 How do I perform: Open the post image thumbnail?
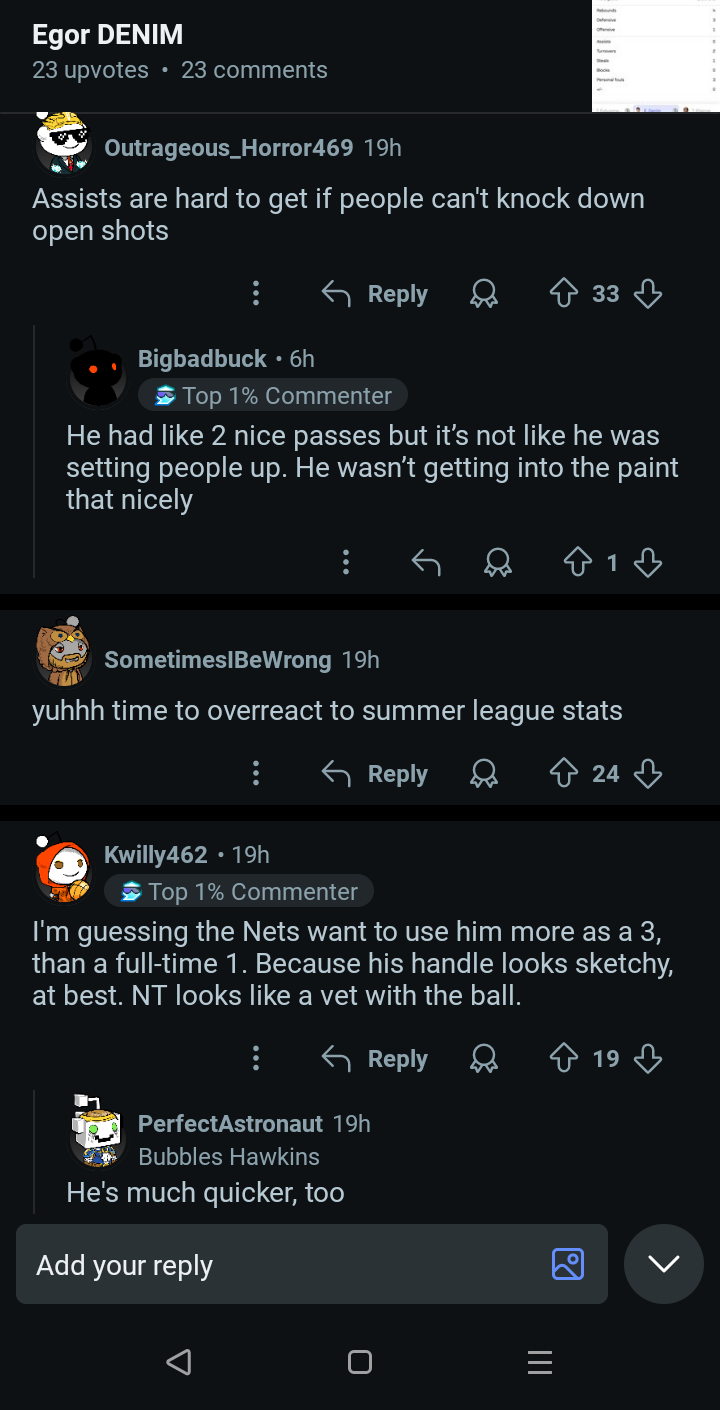click(x=655, y=55)
